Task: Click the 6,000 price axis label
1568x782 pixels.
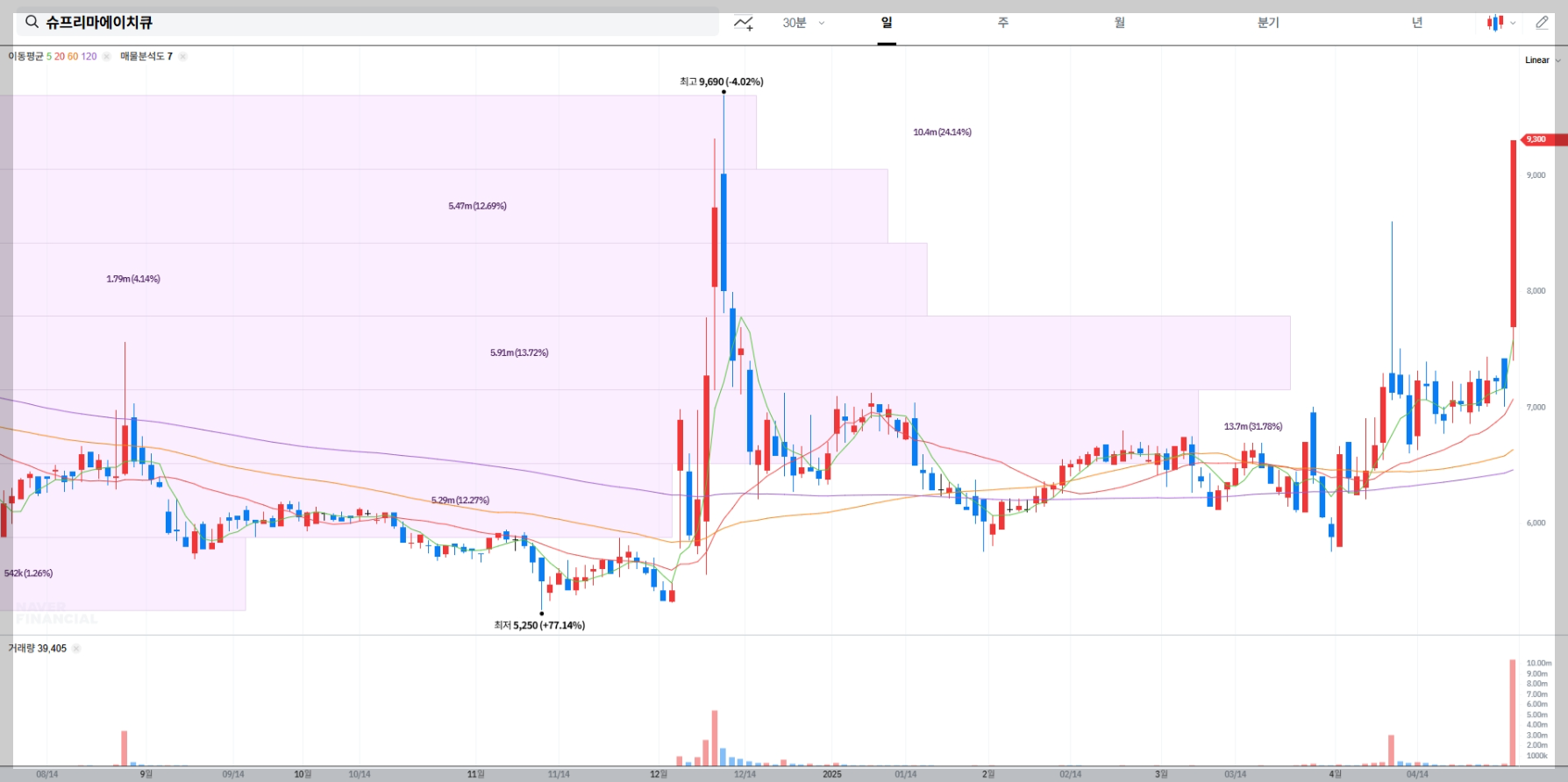Action: pos(1536,523)
